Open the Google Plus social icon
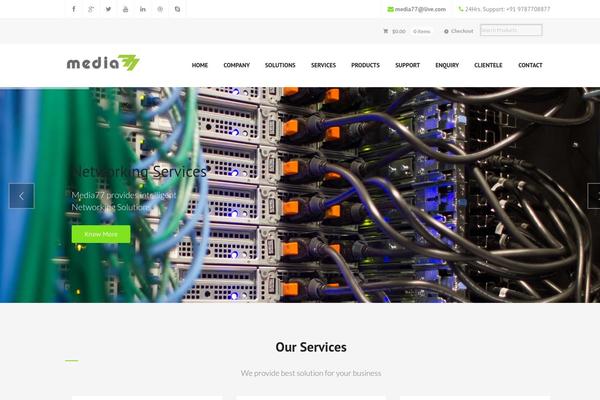This screenshot has width=600, height=400. tap(91, 9)
